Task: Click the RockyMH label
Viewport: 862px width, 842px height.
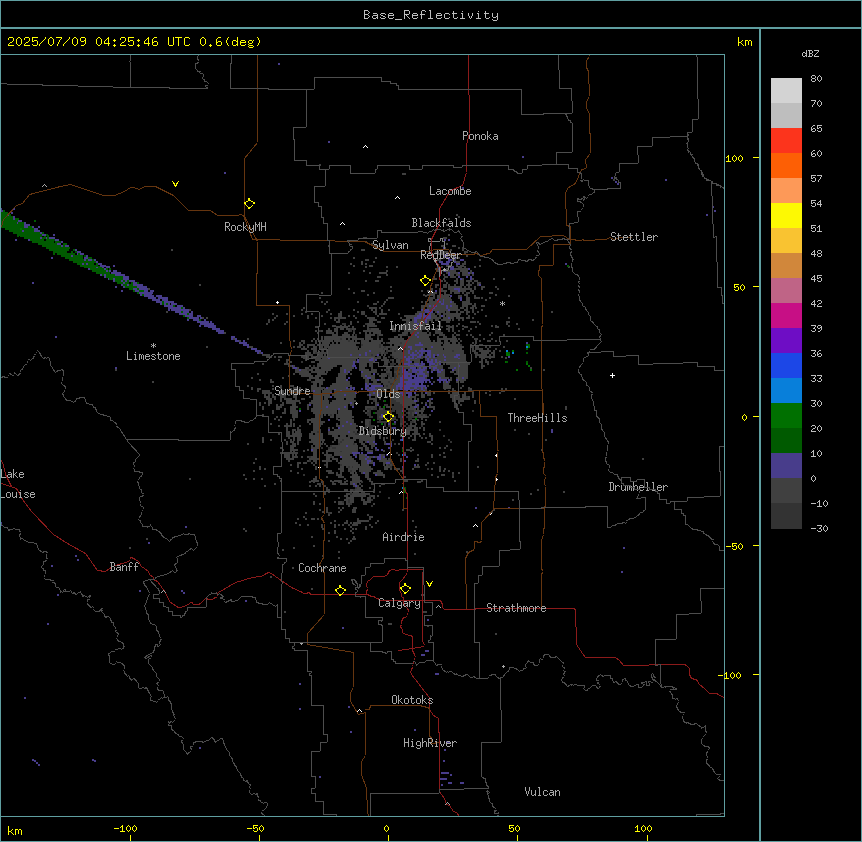Action: (x=245, y=227)
